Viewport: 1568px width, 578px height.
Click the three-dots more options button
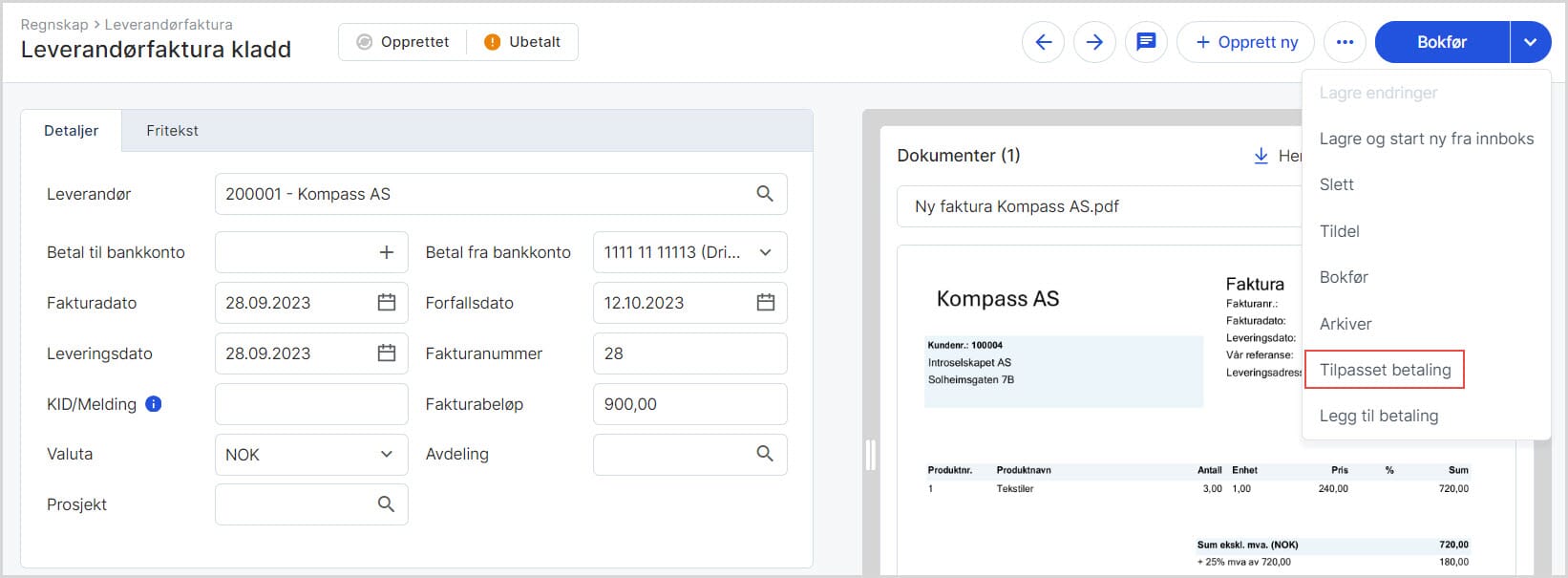[1345, 42]
